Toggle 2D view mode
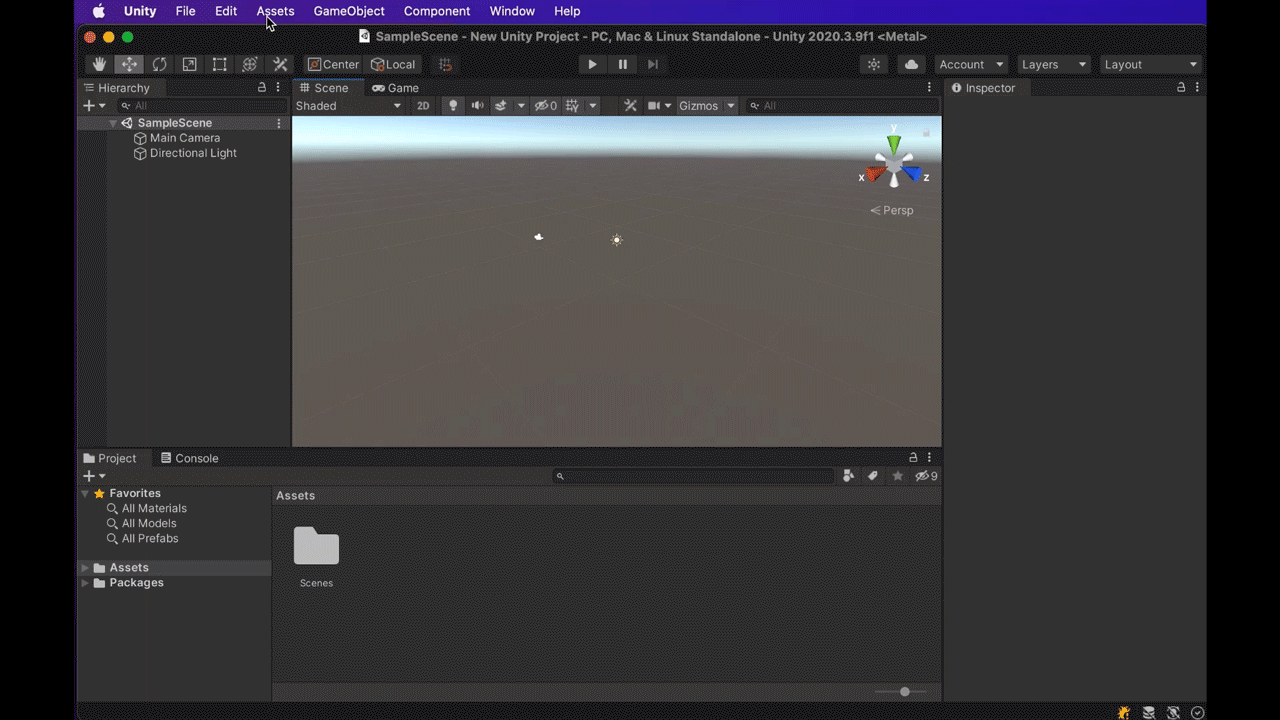The height and width of the screenshot is (720, 1280). (x=423, y=106)
